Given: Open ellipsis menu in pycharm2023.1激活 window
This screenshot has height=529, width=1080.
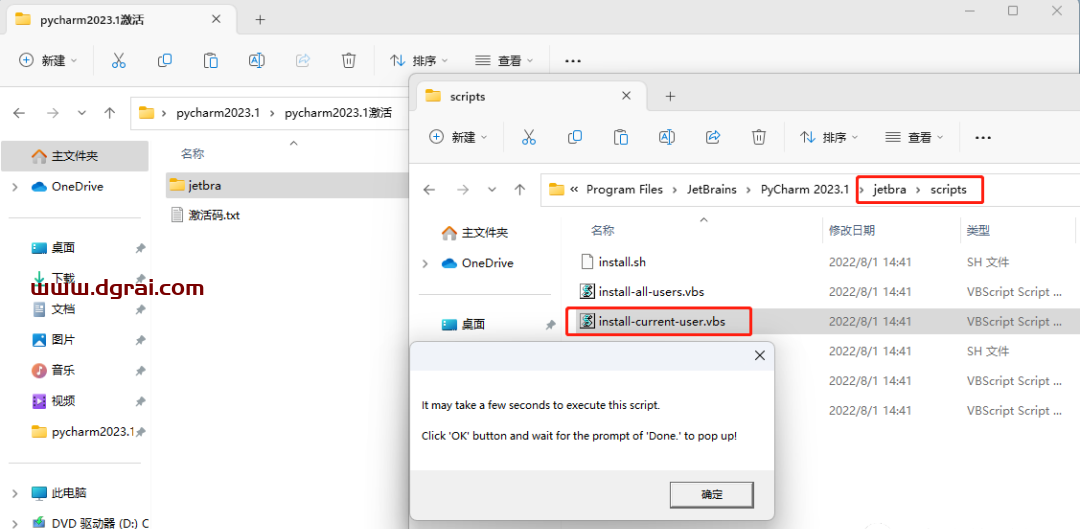Looking at the screenshot, I should (573, 61).
